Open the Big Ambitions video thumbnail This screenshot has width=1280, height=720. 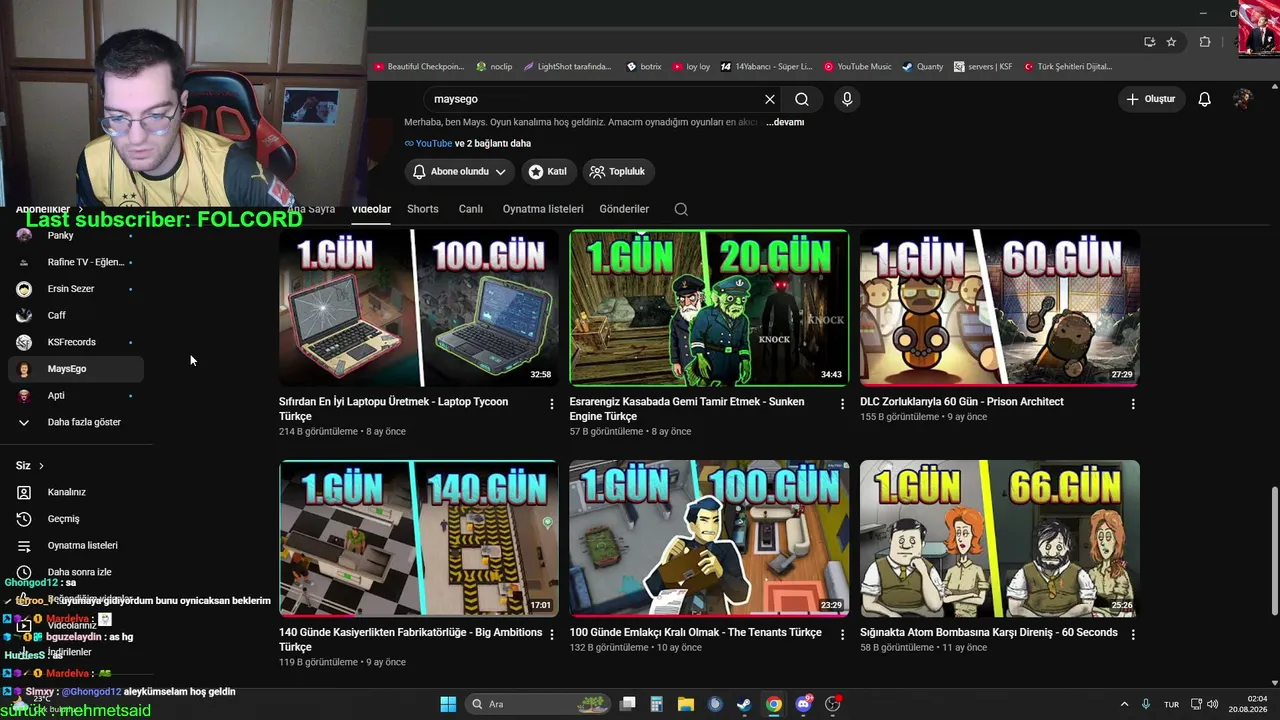[419, 538]
